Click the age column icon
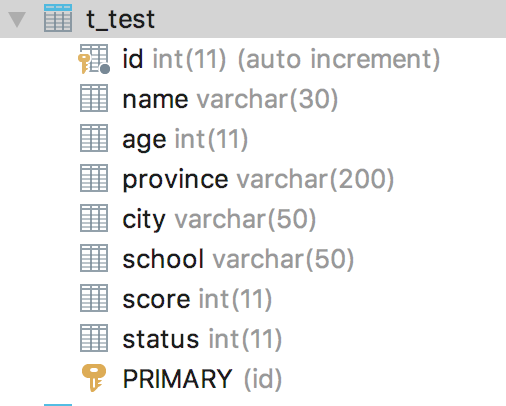Screen dimensions: 506x406 pyautogui.click(x=94, y=138)
